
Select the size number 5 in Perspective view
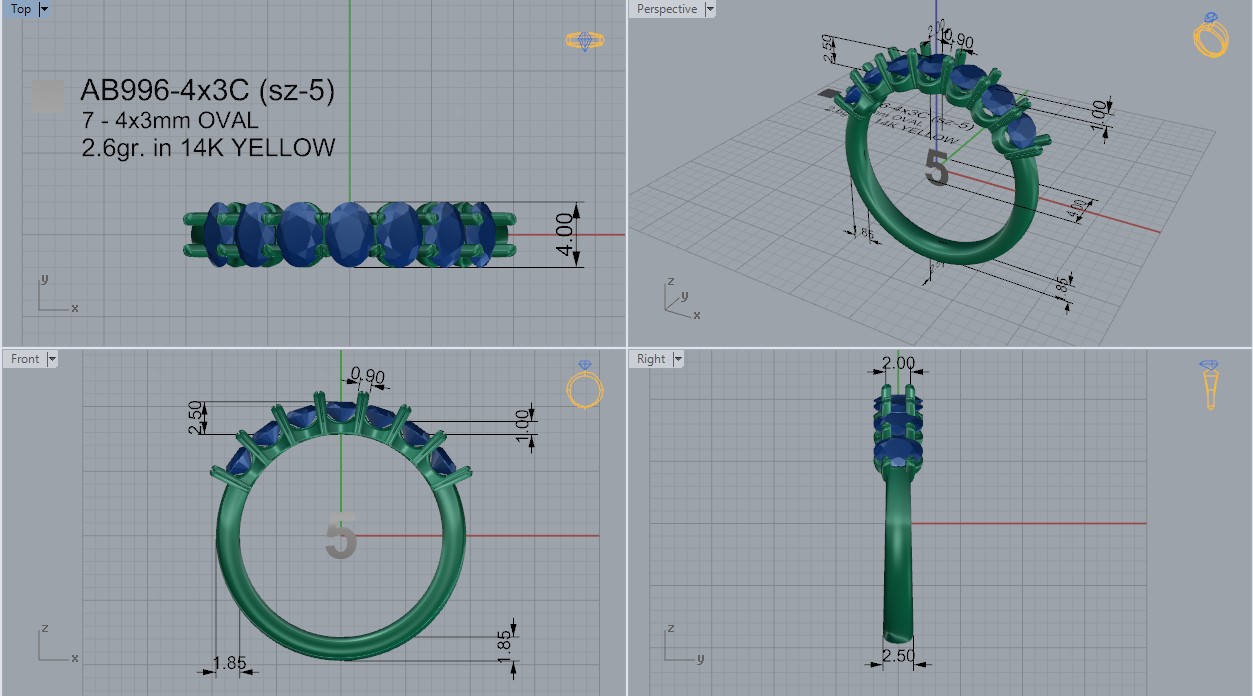coord(936,169)
